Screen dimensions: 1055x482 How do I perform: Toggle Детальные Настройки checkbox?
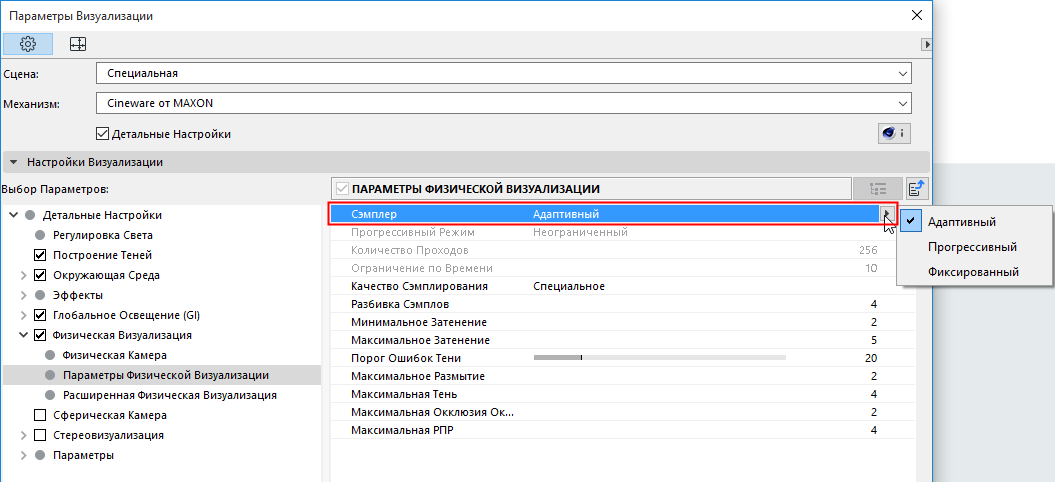tap(102, 134)
